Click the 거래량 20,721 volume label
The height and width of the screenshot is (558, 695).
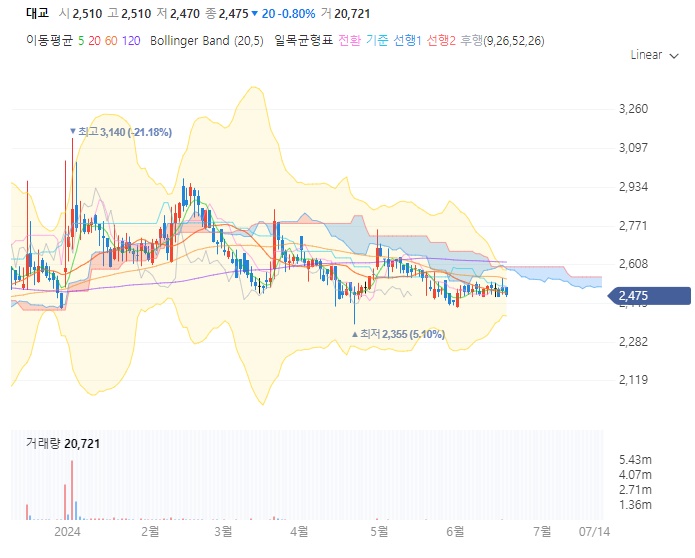point(63,443)
